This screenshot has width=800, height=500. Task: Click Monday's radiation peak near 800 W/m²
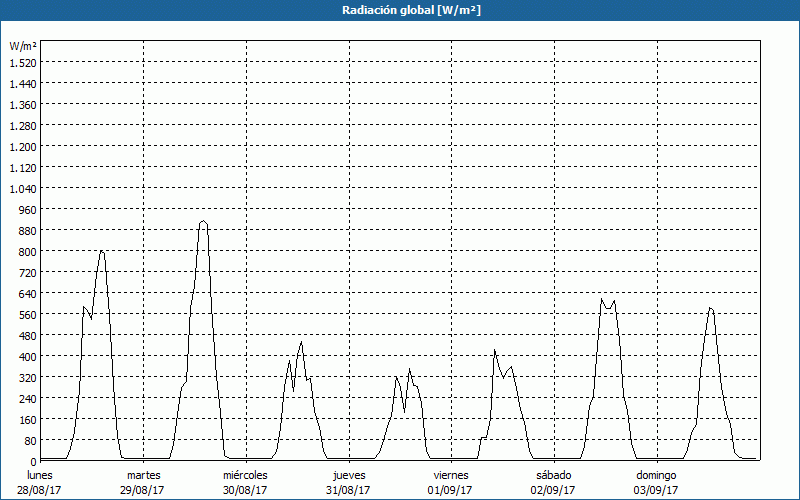tap(102, 251)
